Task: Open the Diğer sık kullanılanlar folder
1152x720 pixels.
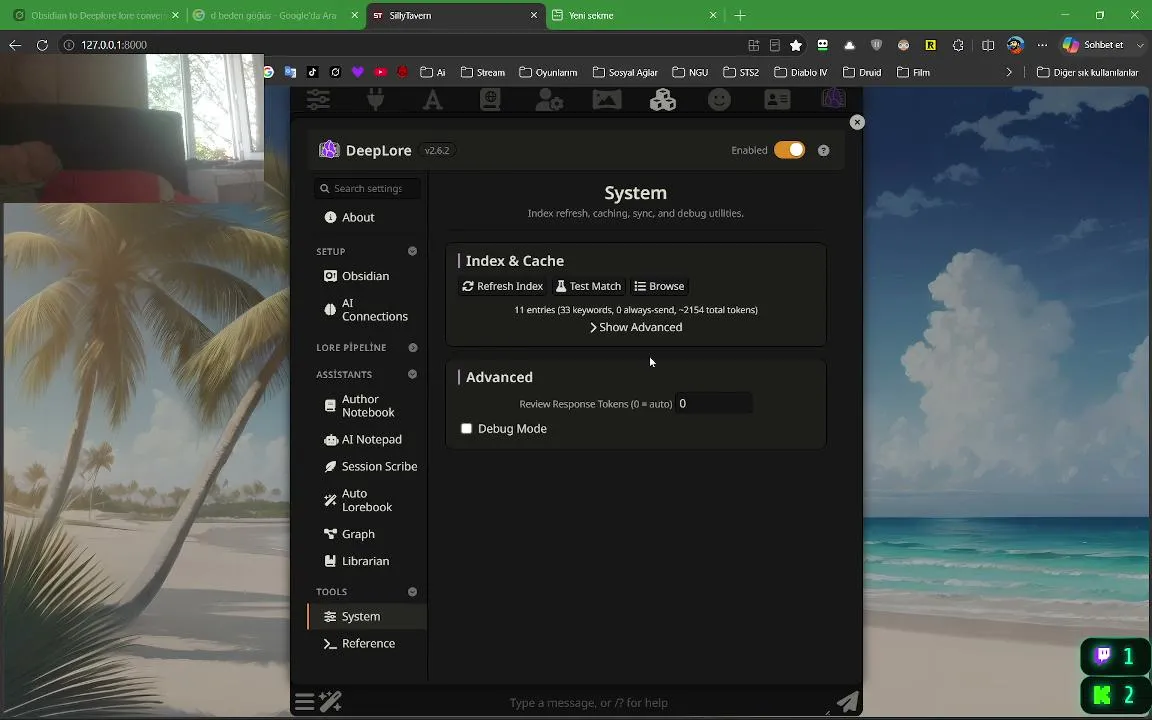Action: click(1087, 72)
